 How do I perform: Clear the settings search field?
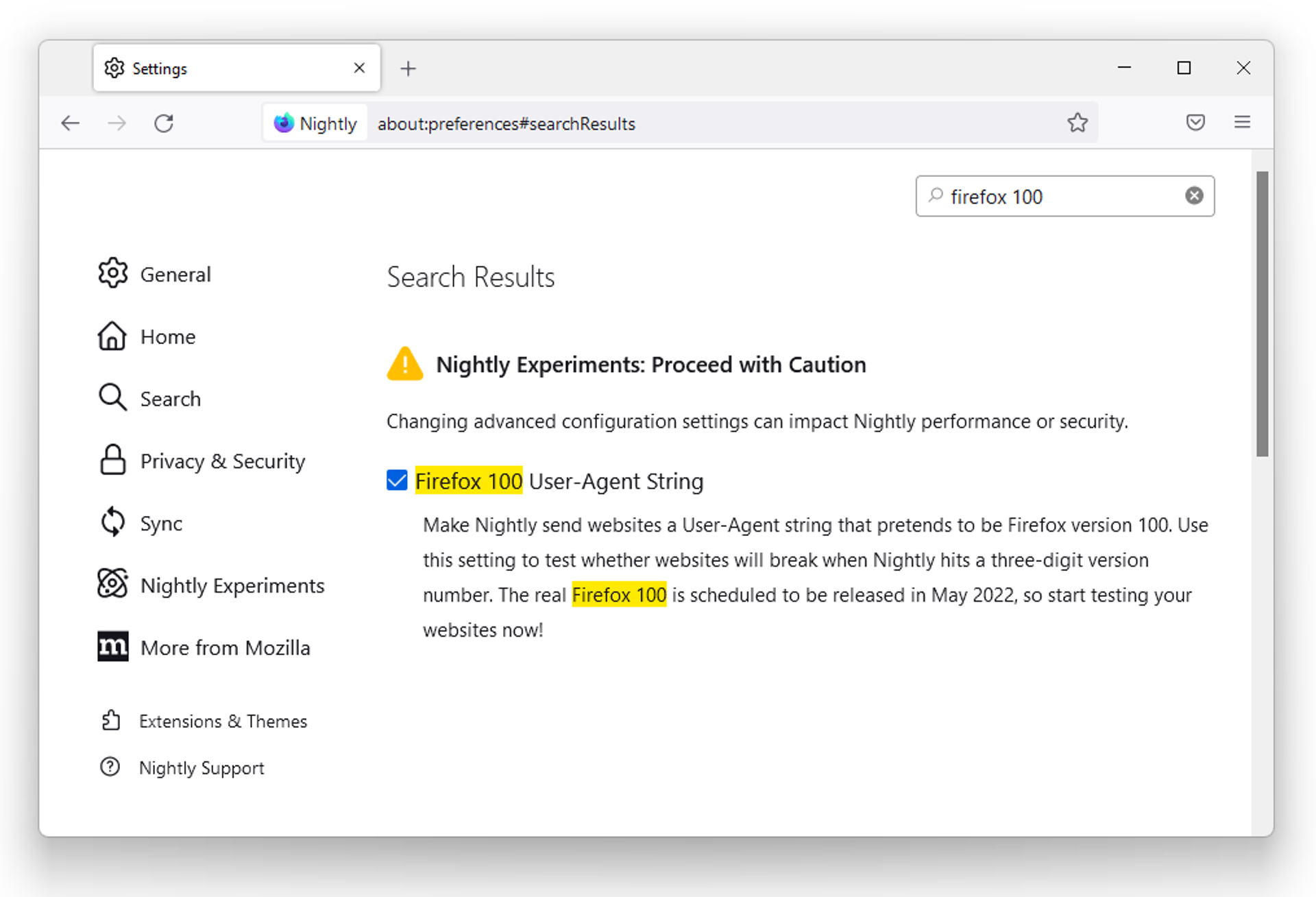pos(1194,196)
